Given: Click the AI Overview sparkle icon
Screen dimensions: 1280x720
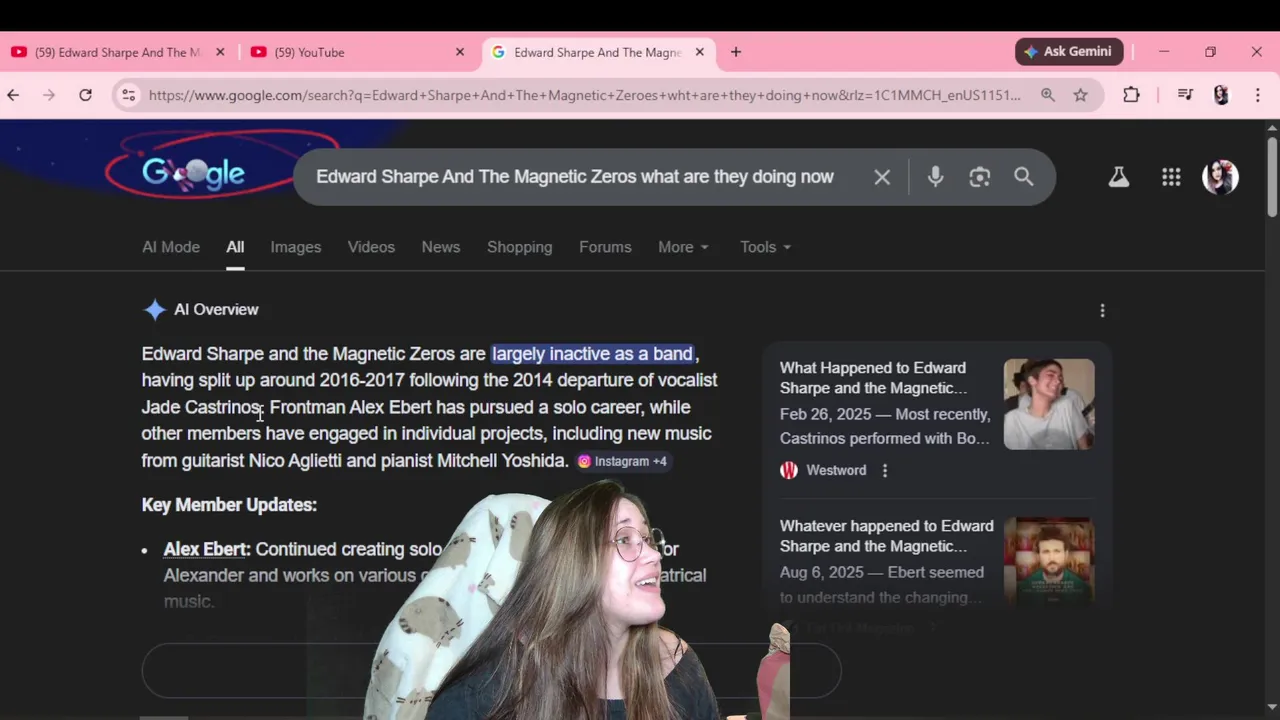Looking at the screenshot, I should [154, 310].
